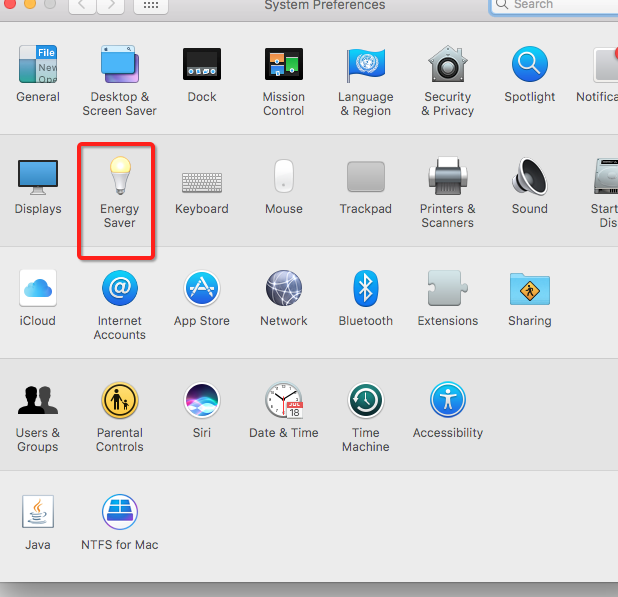Open General preferences
This screenshot has width=618, height=597.
pos(38,74)
